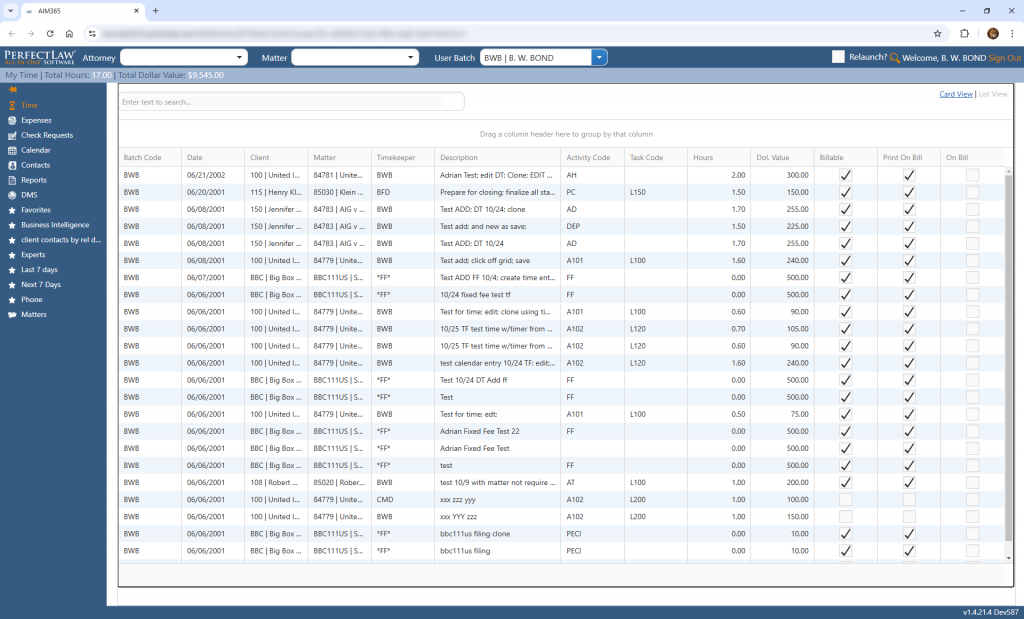Image resolution: width=1024 pixels, height=619 pixels.
Task: Click the DMS icon in sidebar
Action: click(12, 195)
